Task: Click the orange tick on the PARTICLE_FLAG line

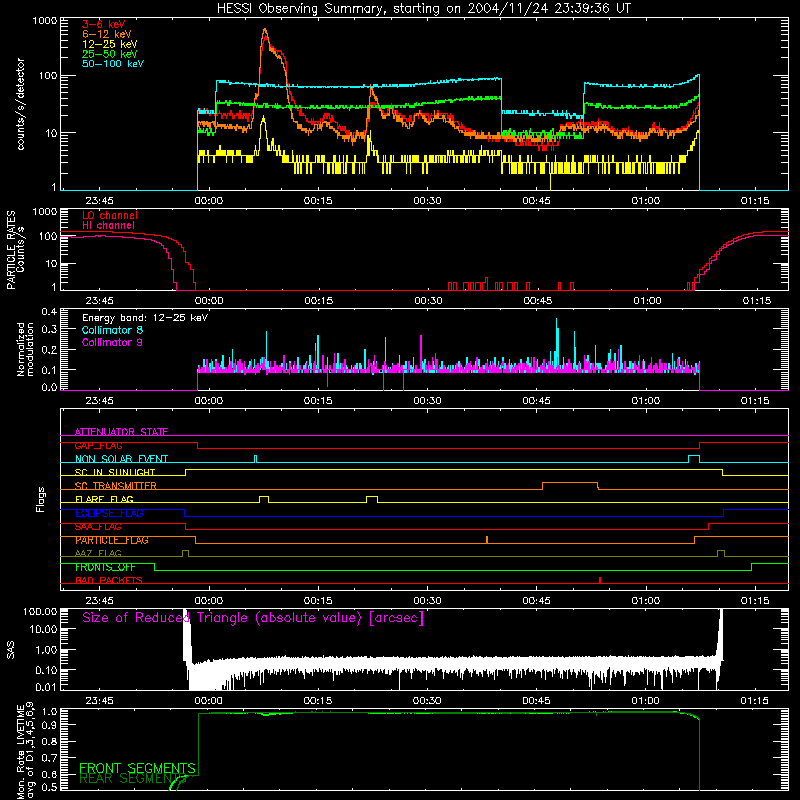Action: tap(487, 539)
